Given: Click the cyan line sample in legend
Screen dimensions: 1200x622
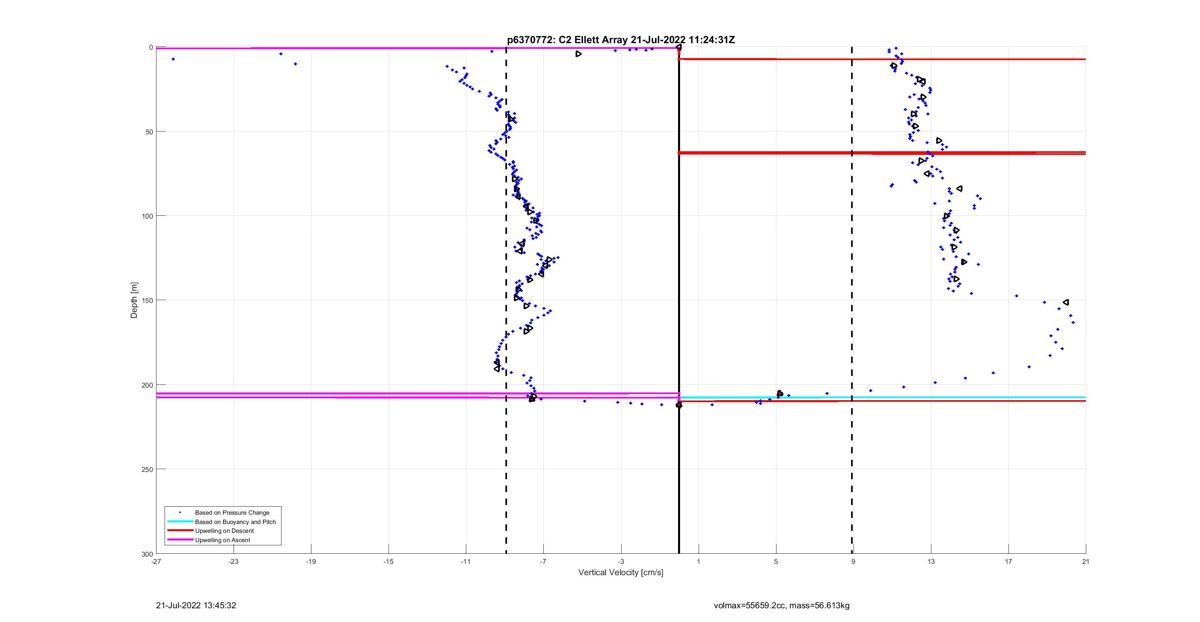Looking at the screenshot, I should [x=179, y=522].
